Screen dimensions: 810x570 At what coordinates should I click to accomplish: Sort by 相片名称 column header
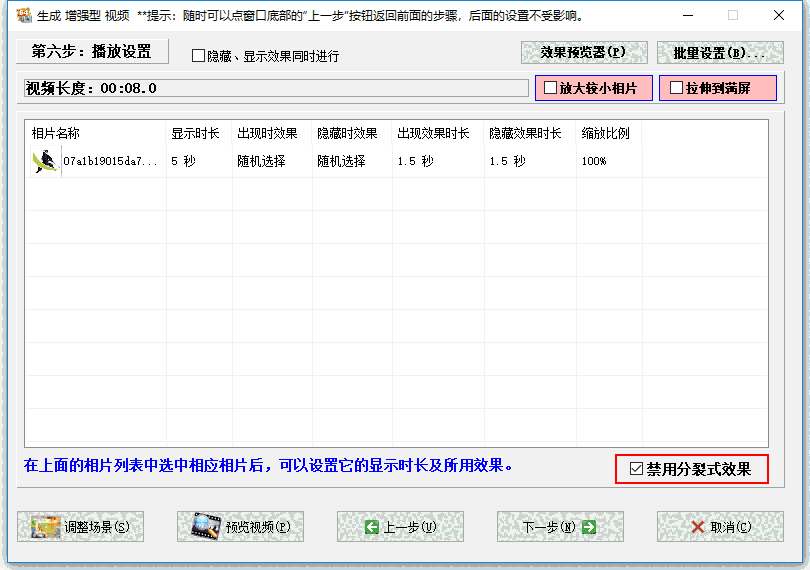tap(96, 133)
